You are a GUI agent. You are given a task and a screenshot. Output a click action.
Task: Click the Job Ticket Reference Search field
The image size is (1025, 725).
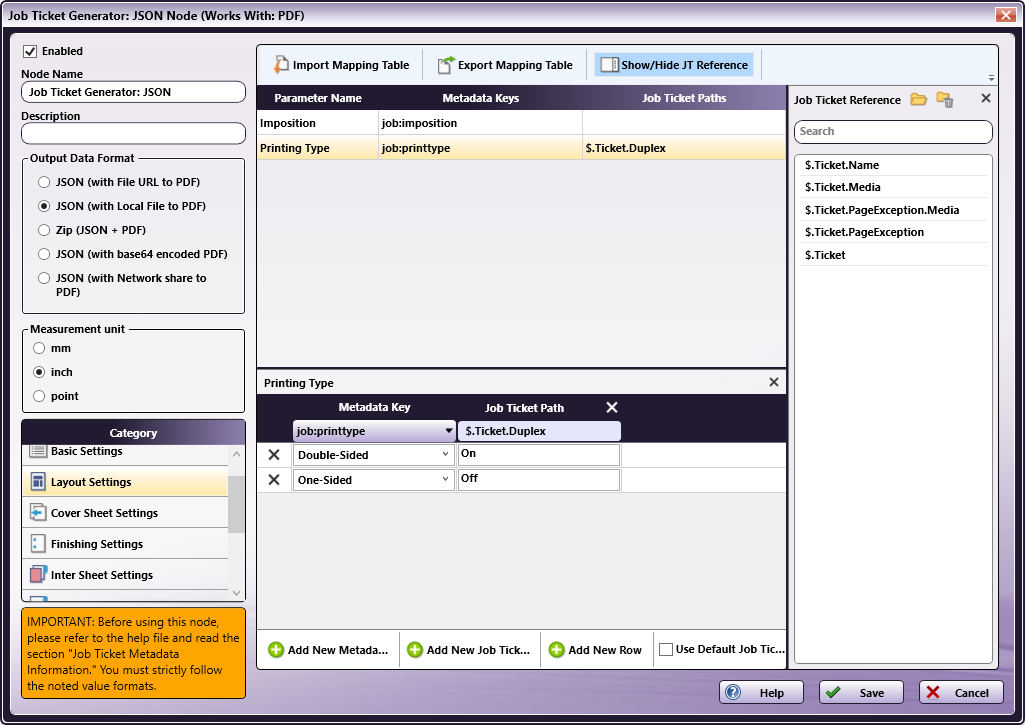(x=893, y=131)
